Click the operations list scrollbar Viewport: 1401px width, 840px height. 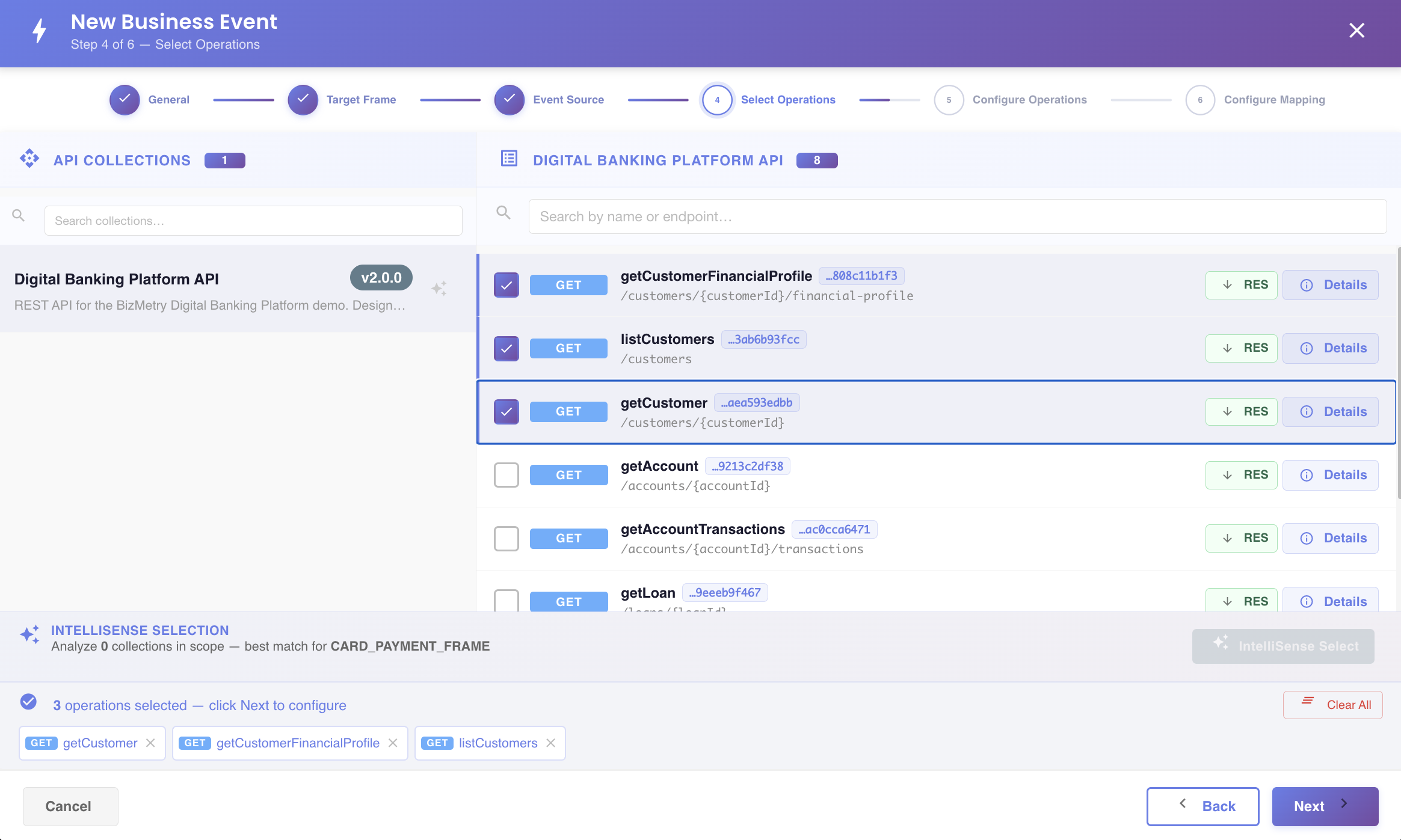click(x=1399, y=373)
